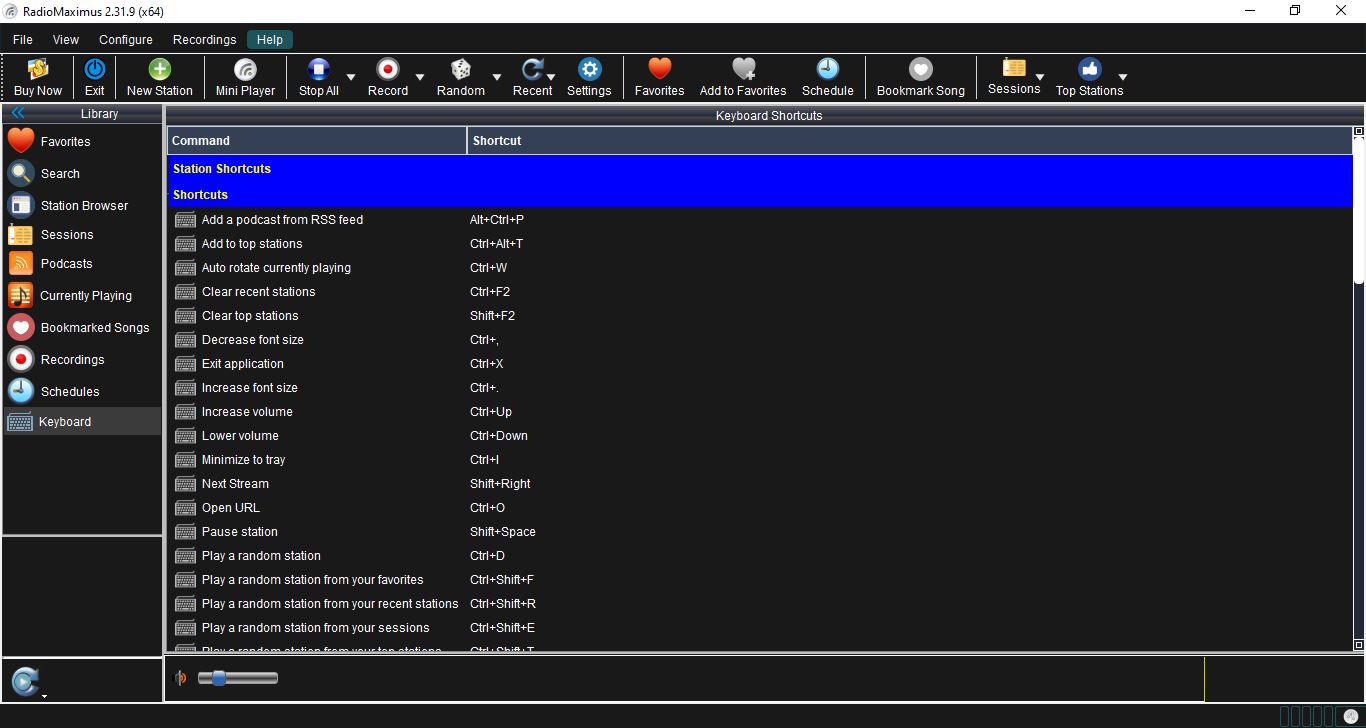Select 'Play a random station' row

(x=760, y=556)
